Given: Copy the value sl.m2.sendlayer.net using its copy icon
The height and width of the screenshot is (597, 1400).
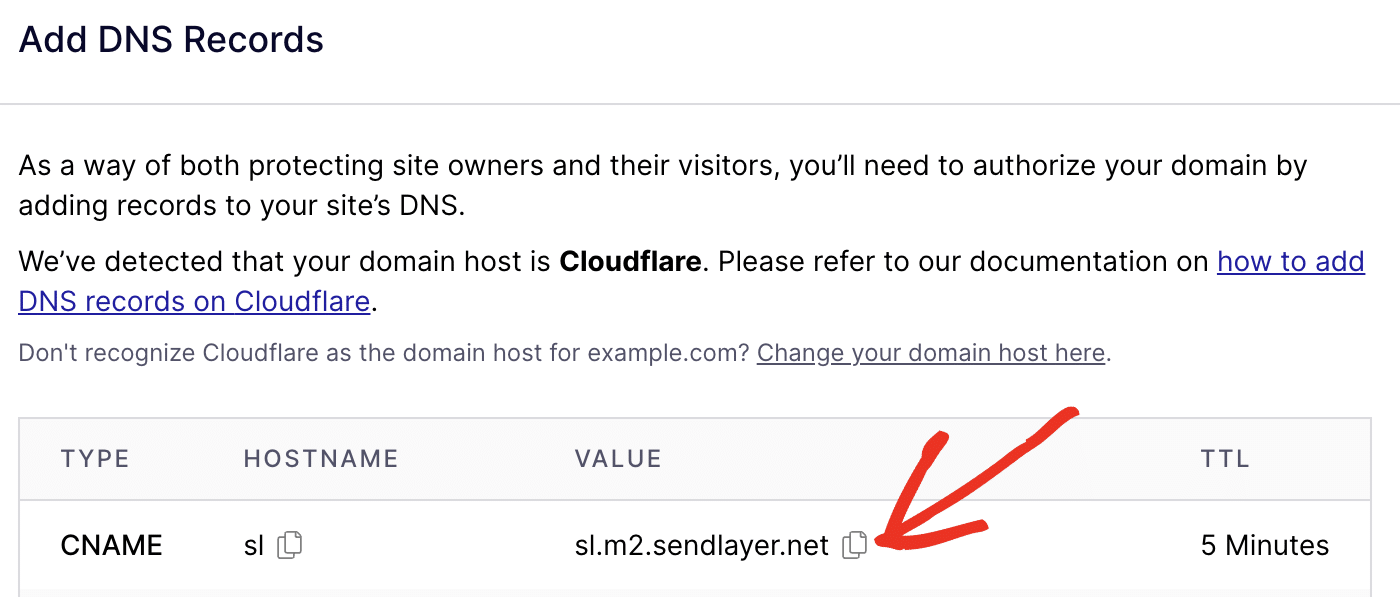Looking at the screenshot, I should 856,545.
